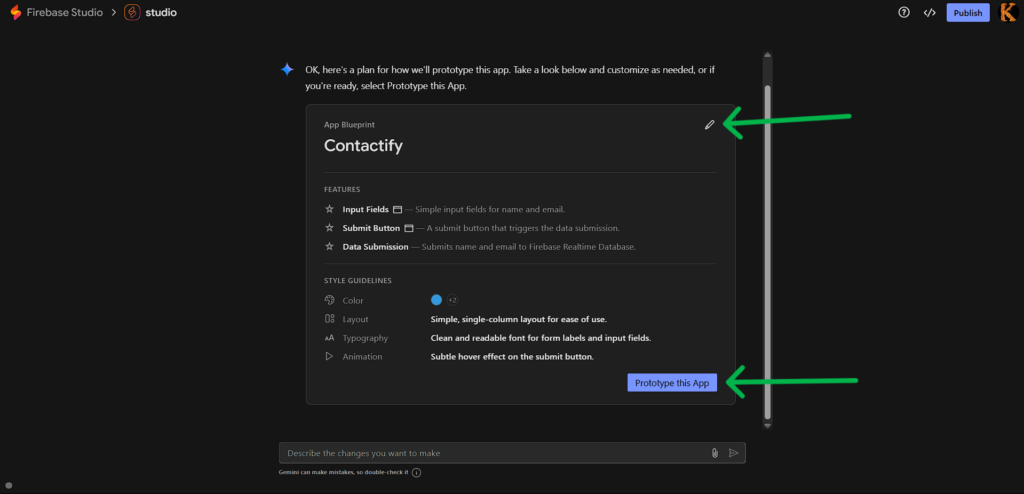Click the star icon beside Submit Button
Screen dimensions: 1024x494
pyautogui.click(x=329, y=228)
